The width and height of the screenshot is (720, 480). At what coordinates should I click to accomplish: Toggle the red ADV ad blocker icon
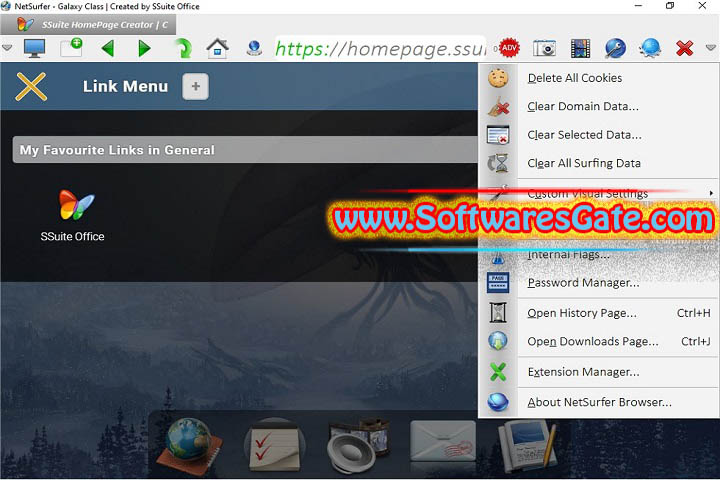(509, 48)
